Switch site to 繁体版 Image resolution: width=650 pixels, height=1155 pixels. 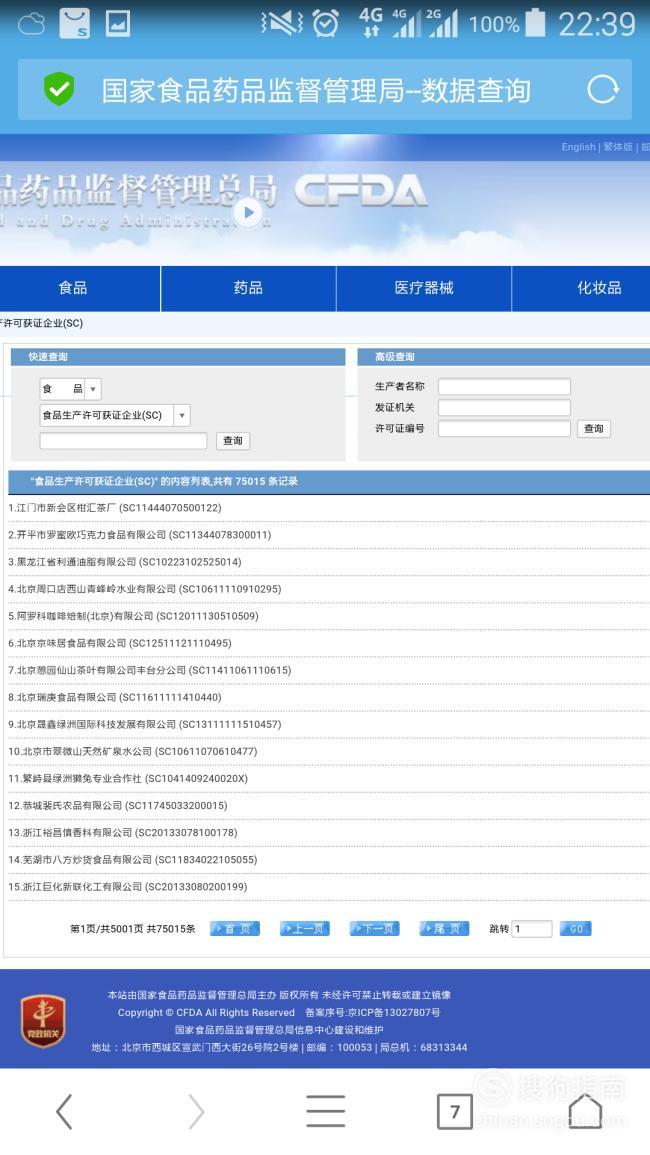click(x=618, y=147)
